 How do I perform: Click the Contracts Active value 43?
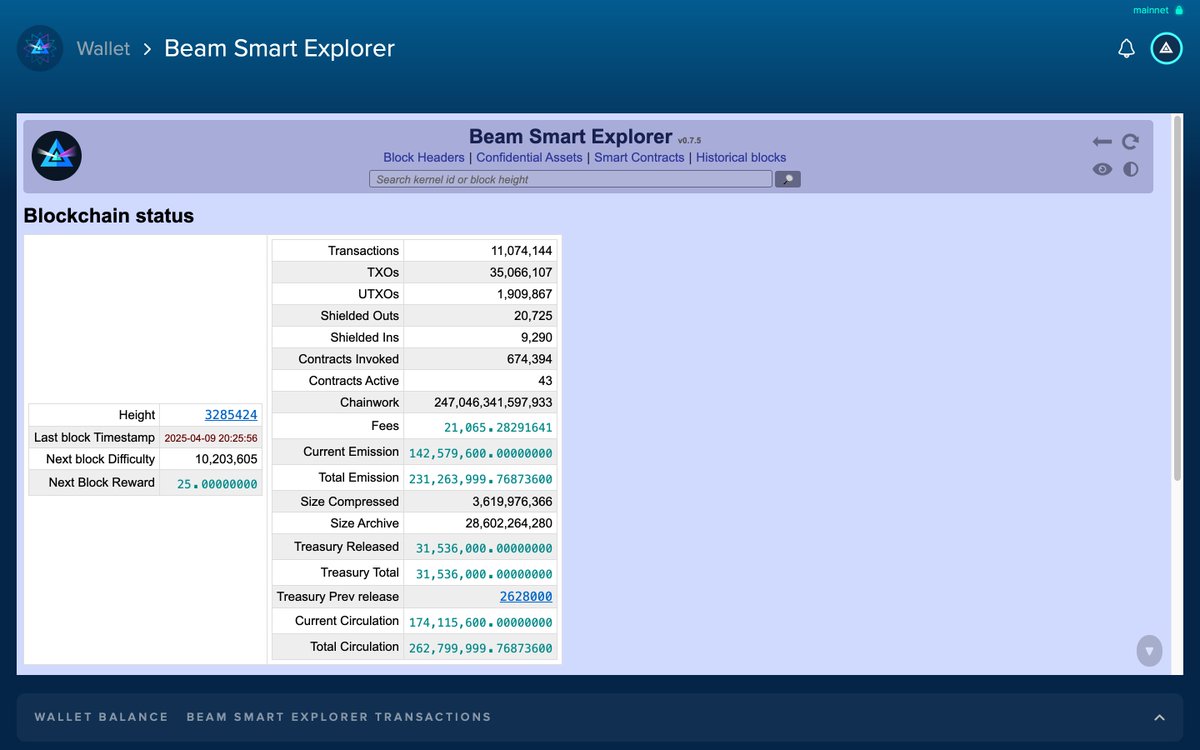point(545,381)
